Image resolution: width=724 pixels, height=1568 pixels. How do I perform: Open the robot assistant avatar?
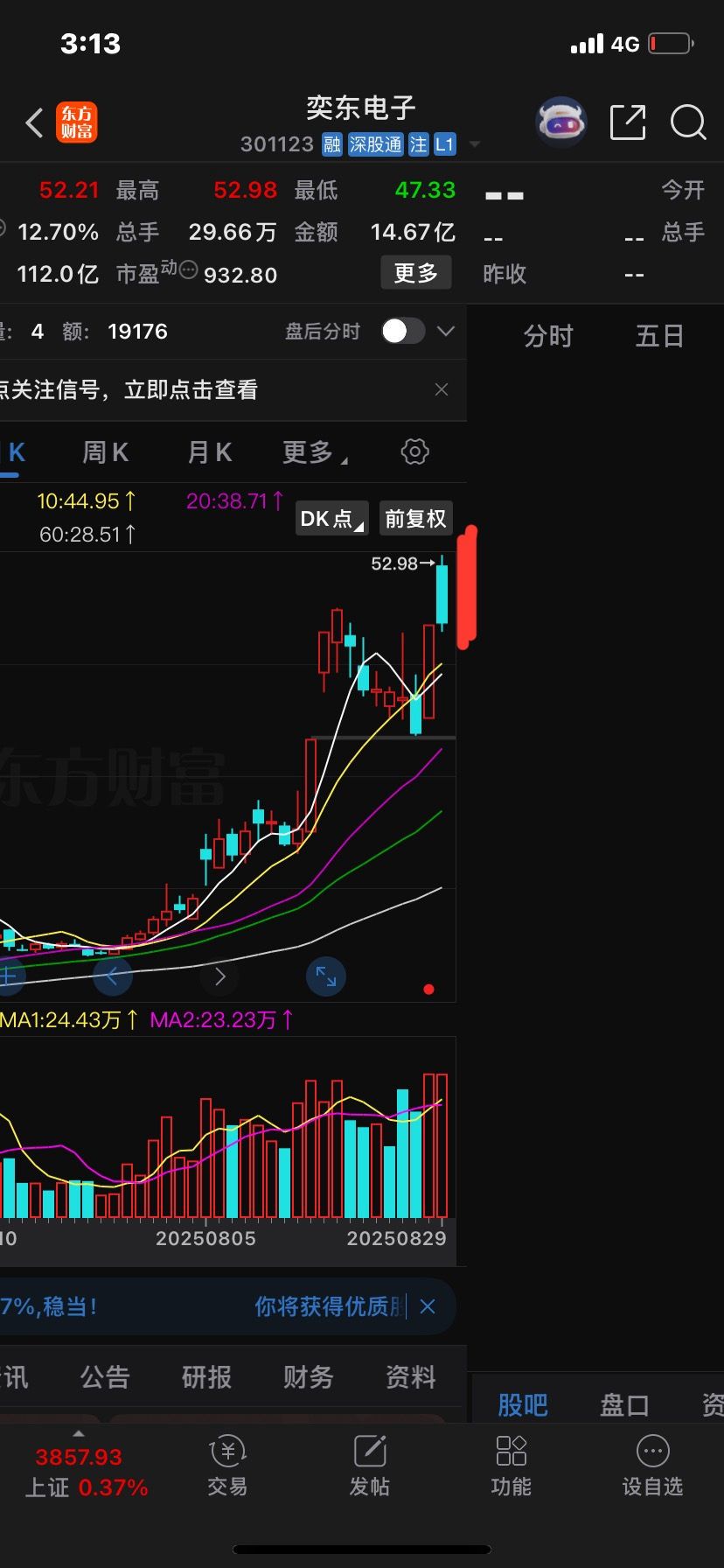coord(560,122)
